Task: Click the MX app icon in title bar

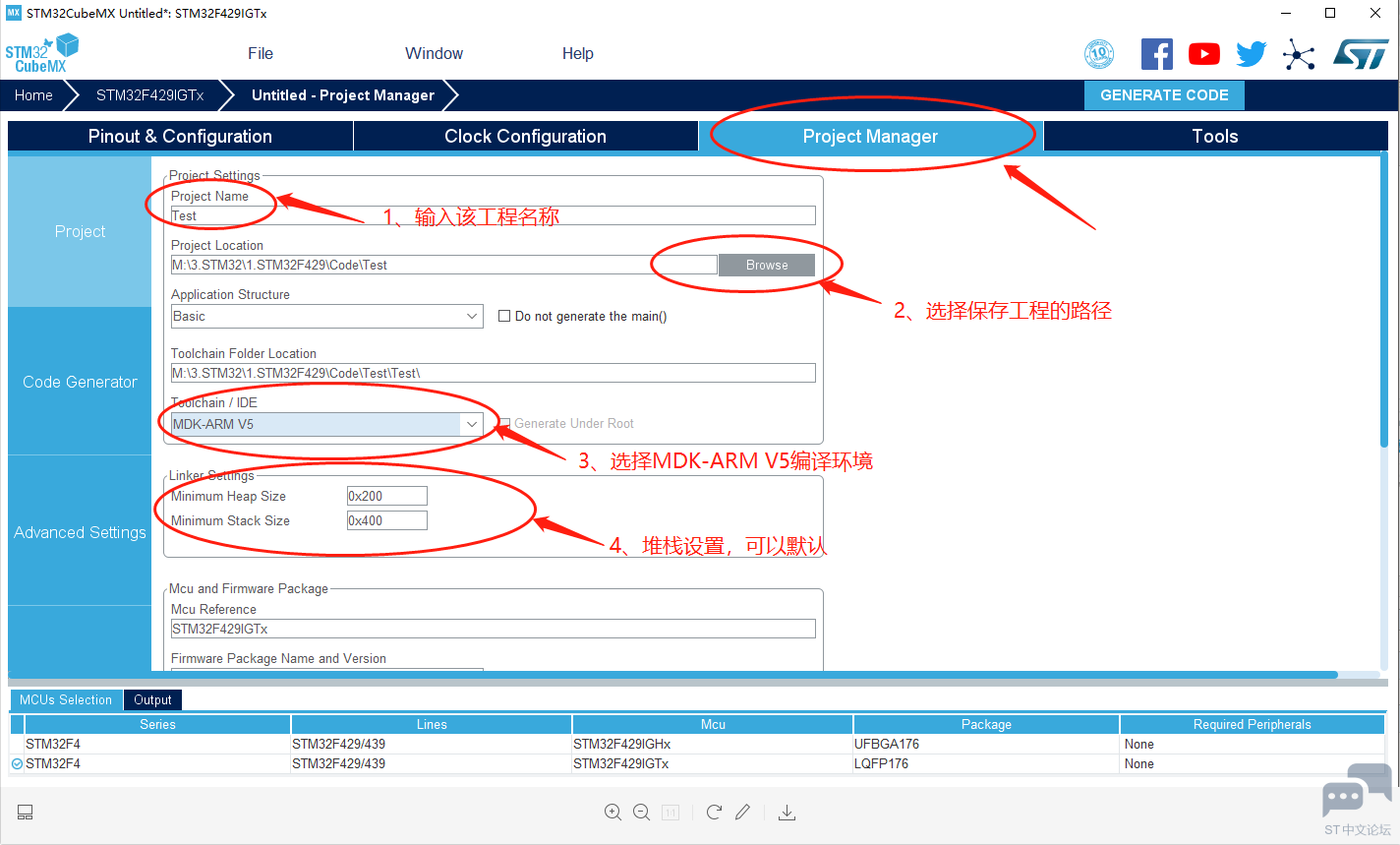Action: [x=14, y=13]
